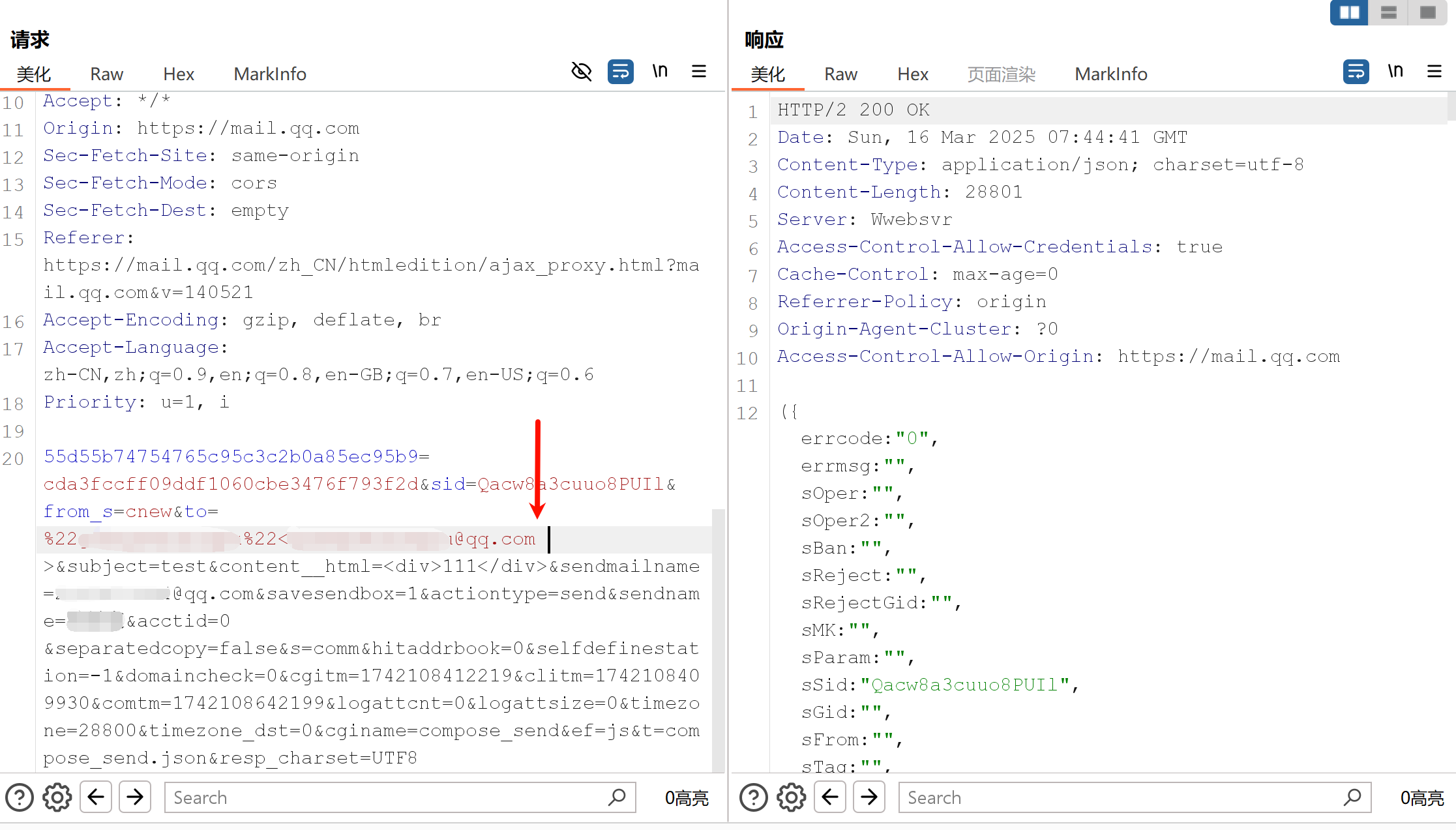Click 'Sec-Fetch-Dest: empty' request header

(x=166, y=211)
